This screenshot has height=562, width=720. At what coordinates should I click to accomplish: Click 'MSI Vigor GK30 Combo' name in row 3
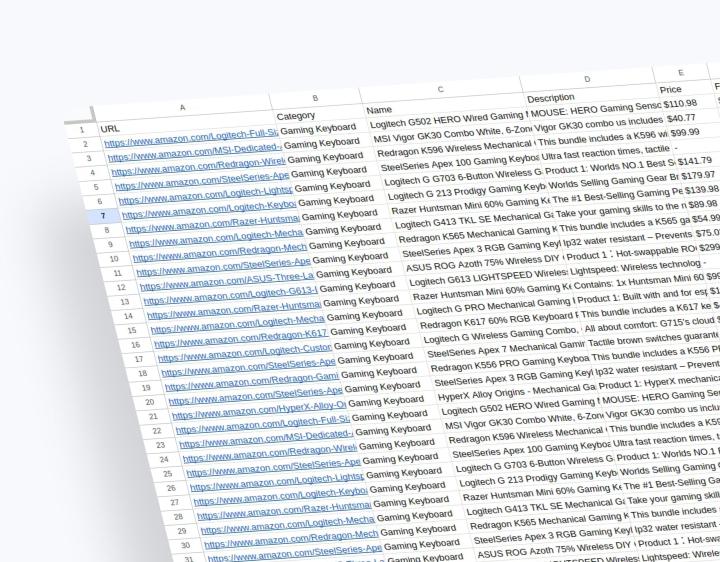453,135
